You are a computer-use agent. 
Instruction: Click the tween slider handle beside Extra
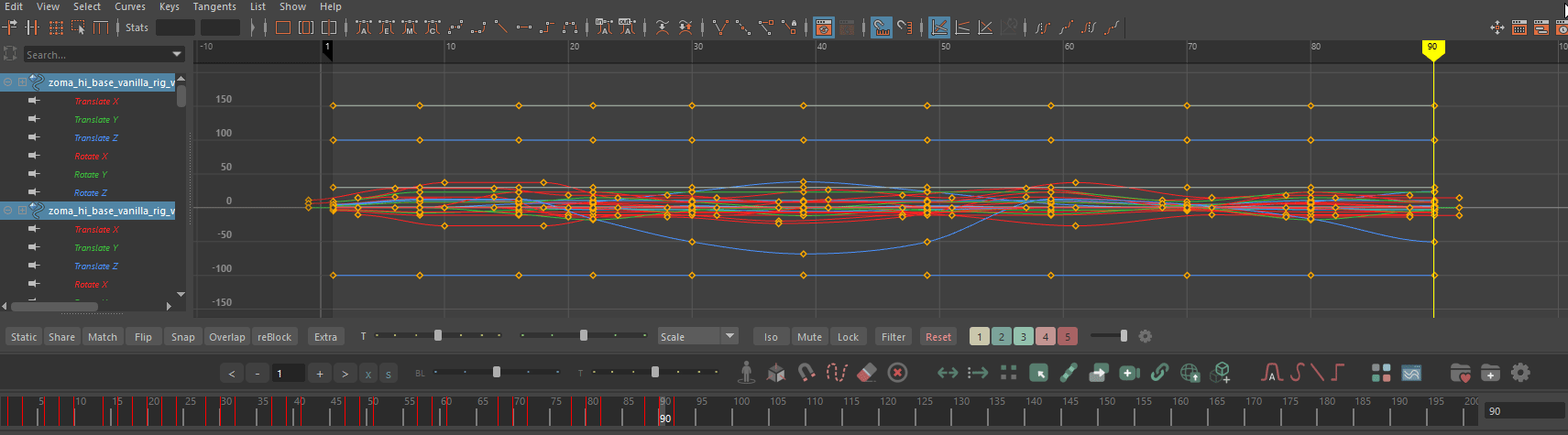(x=438, y=336)
